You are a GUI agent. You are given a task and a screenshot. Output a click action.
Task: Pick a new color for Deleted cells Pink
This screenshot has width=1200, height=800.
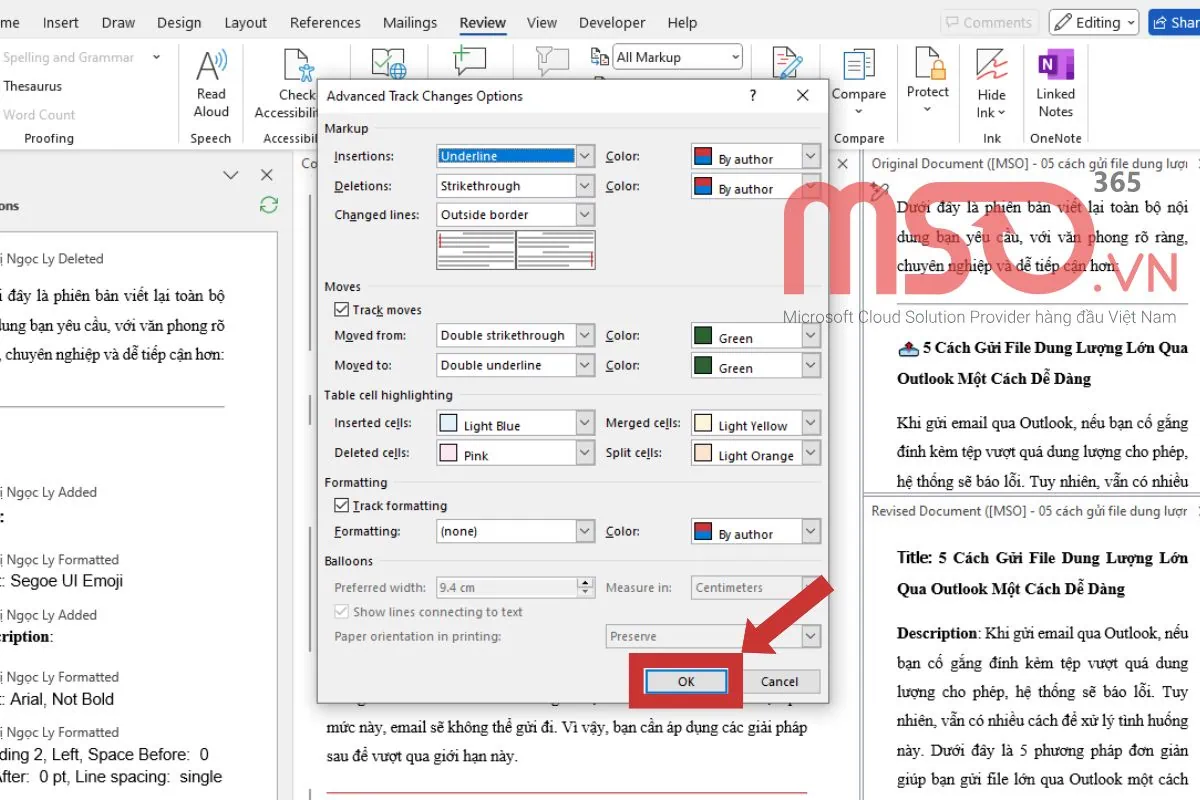point(584,453)
